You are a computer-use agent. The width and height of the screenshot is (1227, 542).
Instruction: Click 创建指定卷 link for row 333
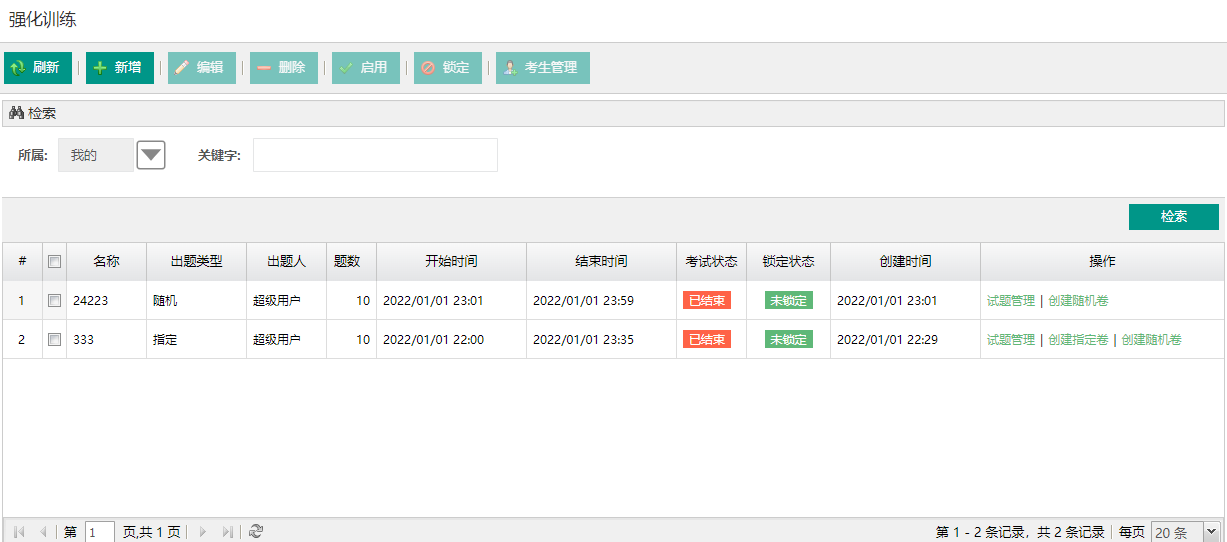pos(1078,339)
